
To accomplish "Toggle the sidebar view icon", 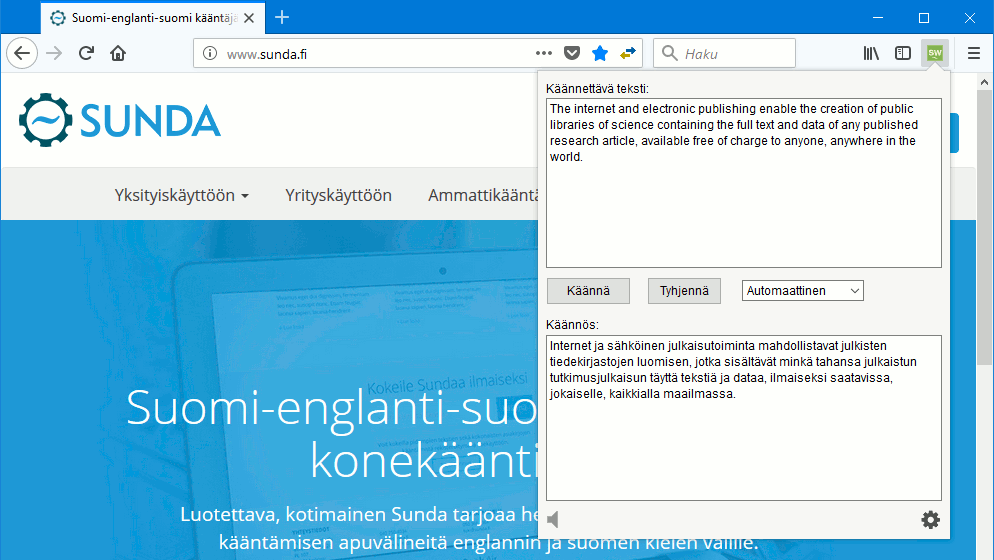I will click(903, 53).
